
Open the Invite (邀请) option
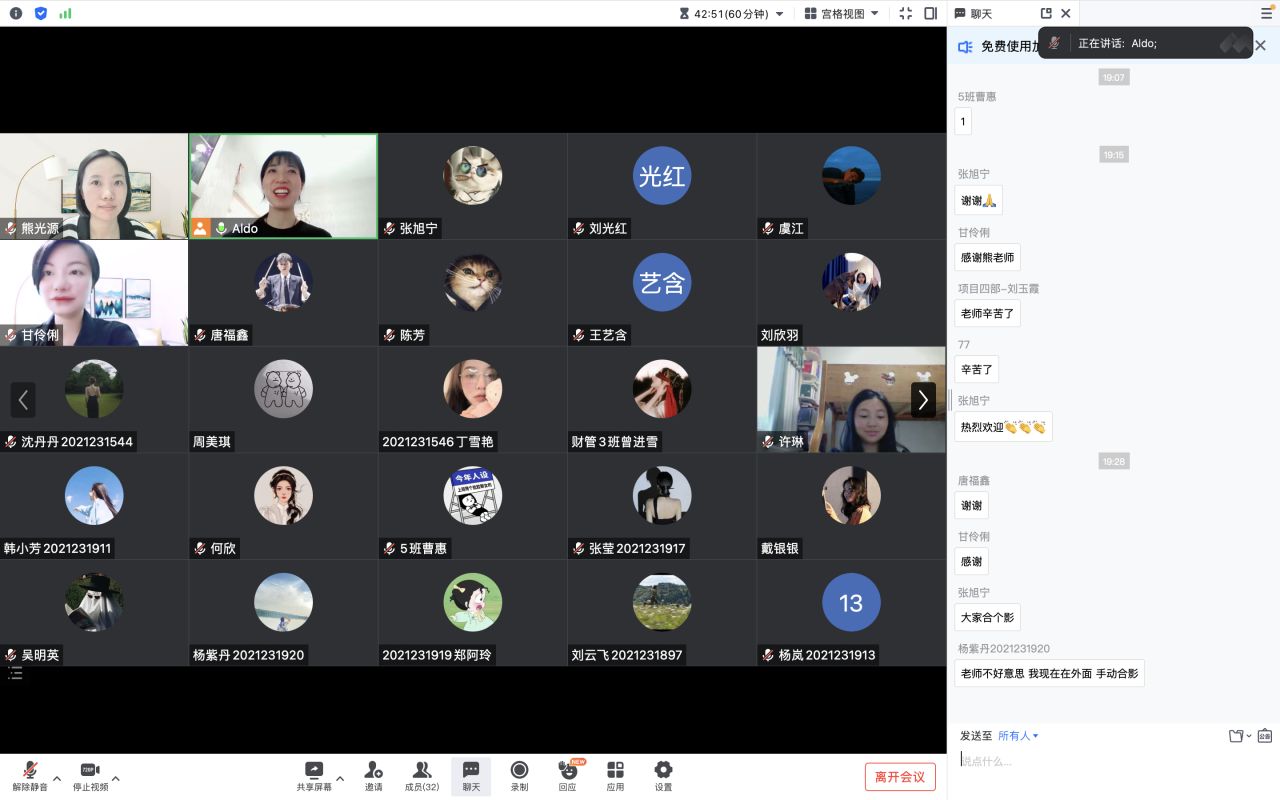click(x=373, y=775)
